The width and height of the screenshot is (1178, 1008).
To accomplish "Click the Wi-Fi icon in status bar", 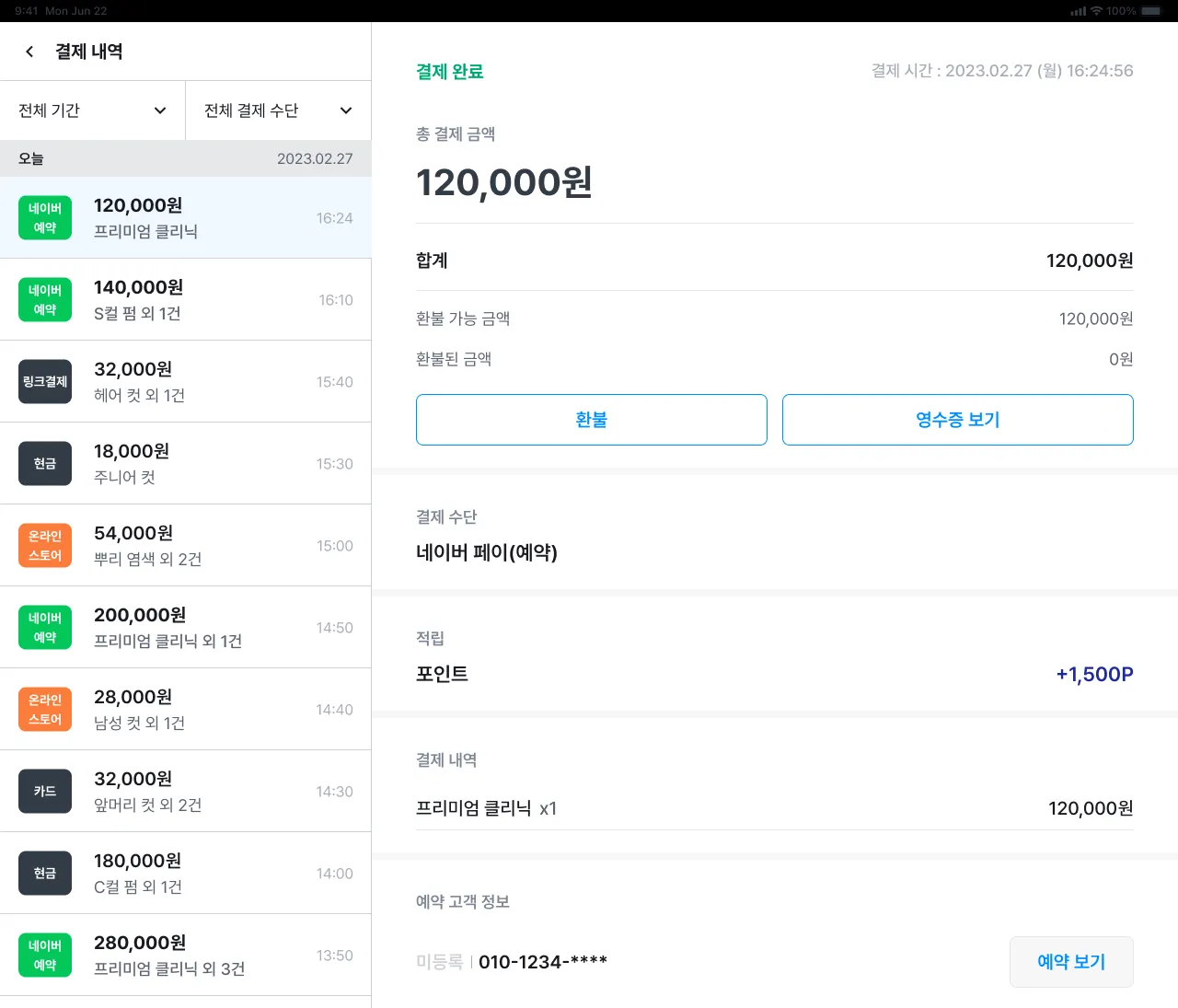I will 1096,11.
